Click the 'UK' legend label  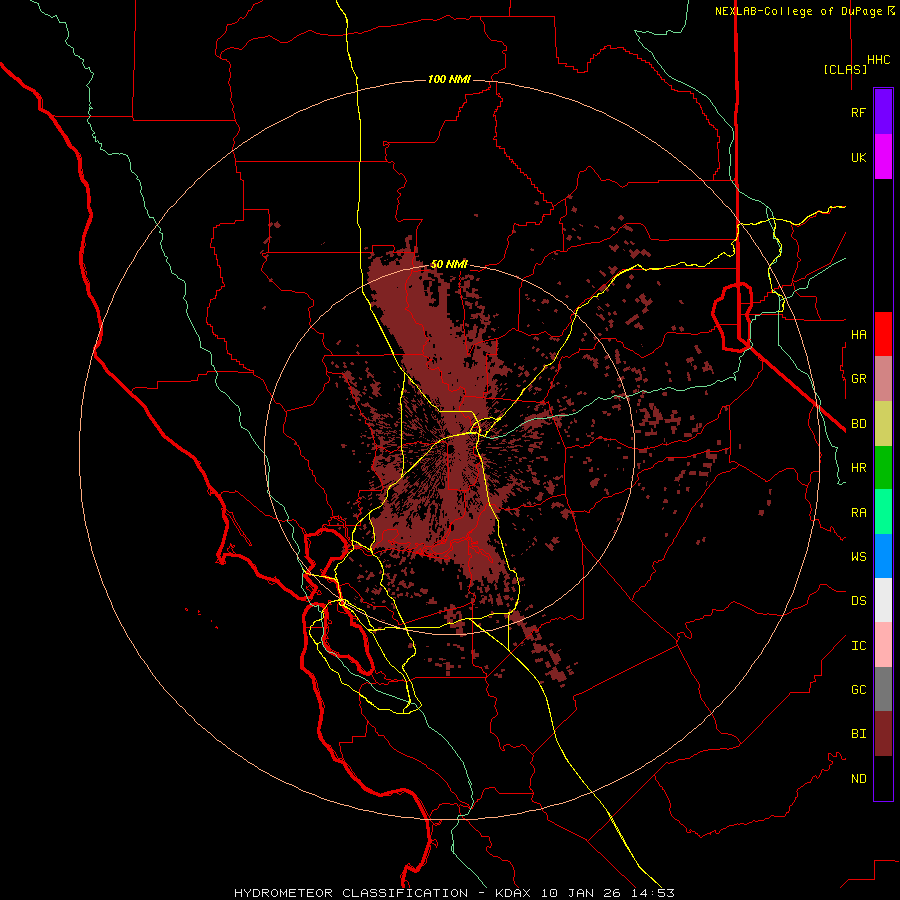[858, 158]
